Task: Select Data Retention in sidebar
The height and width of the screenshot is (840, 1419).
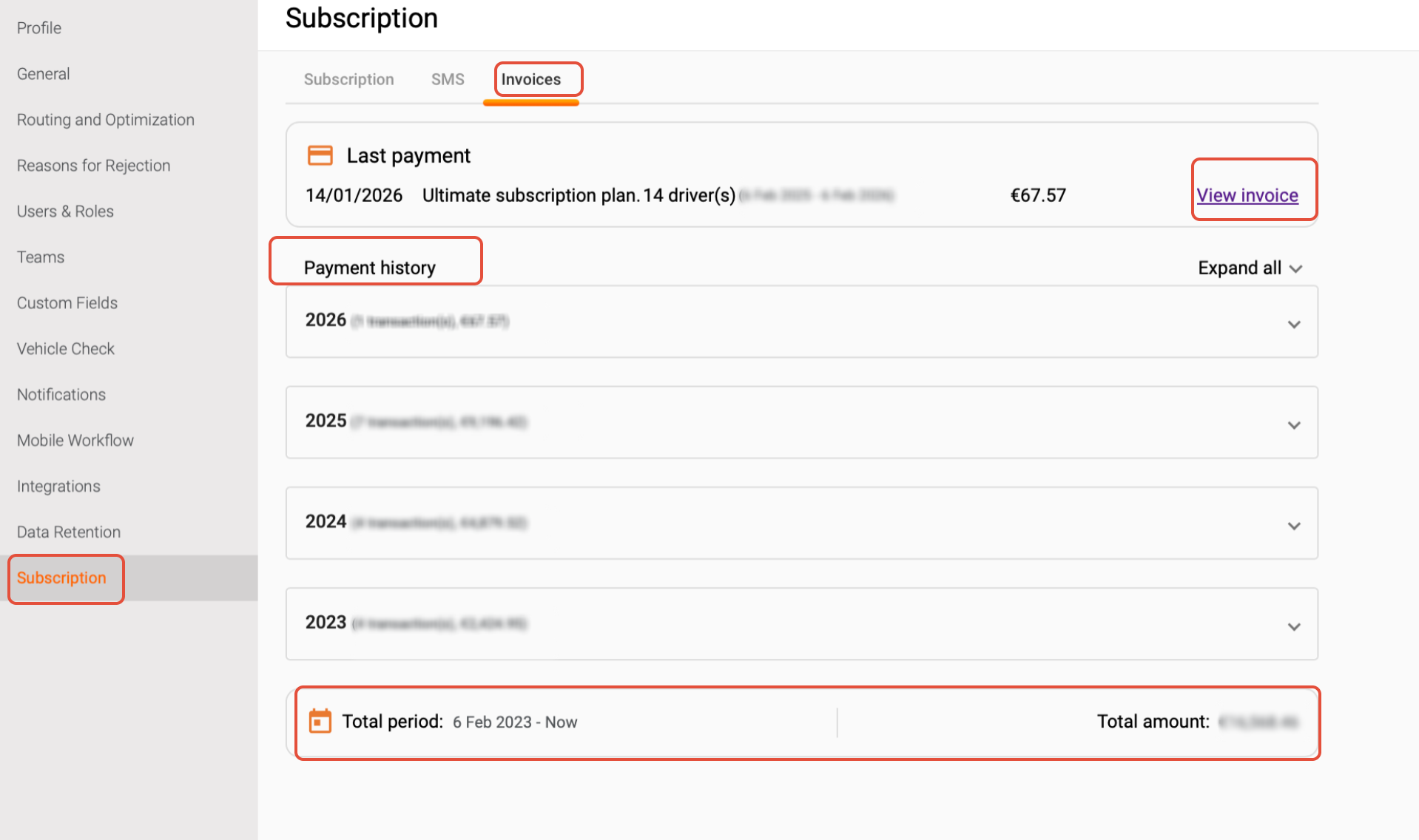Action: 69,532
